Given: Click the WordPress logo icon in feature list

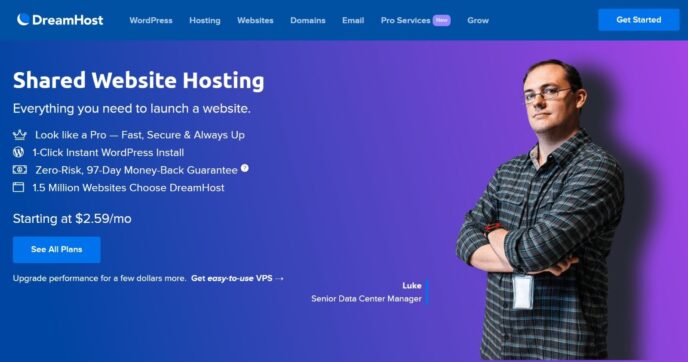Looking at the screenshot, I should 18,152.
